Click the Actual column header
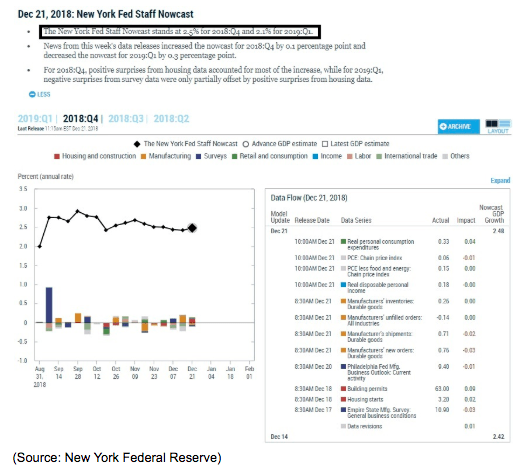Screen dimensions: 522x470 click(440, 220)
